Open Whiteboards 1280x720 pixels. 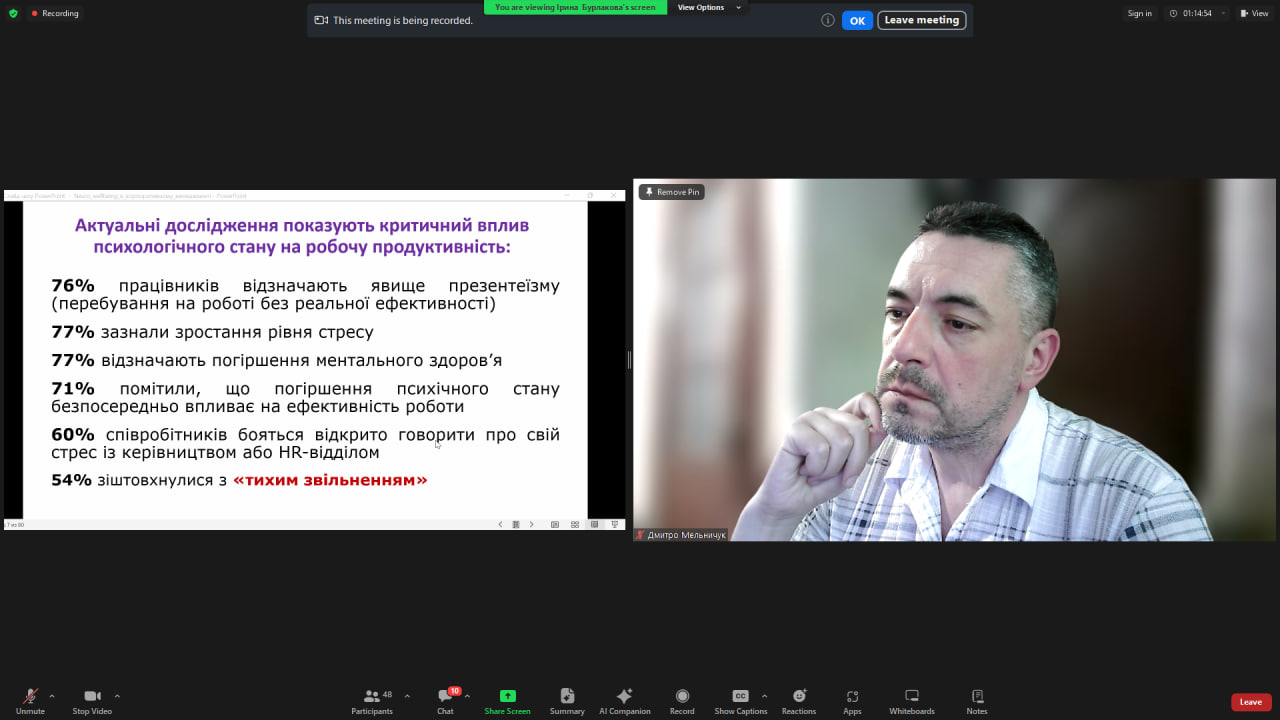coord(912,701)
